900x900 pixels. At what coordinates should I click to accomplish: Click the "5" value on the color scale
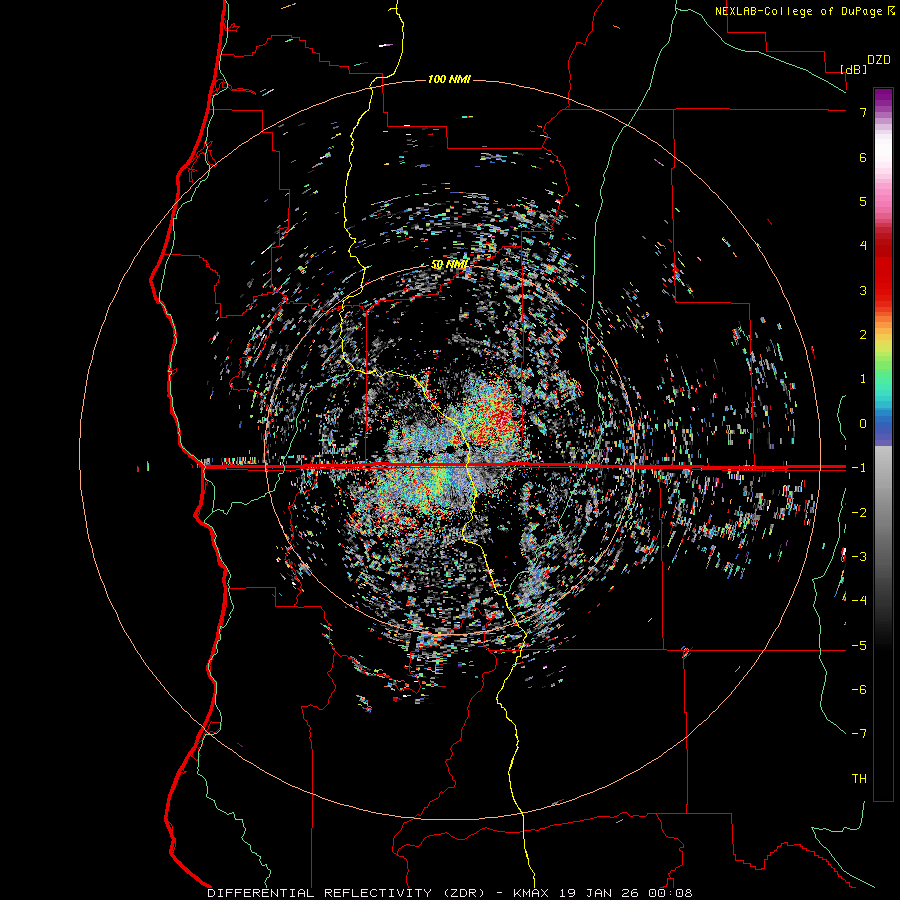pyautogui.click(x=863, y=201)
